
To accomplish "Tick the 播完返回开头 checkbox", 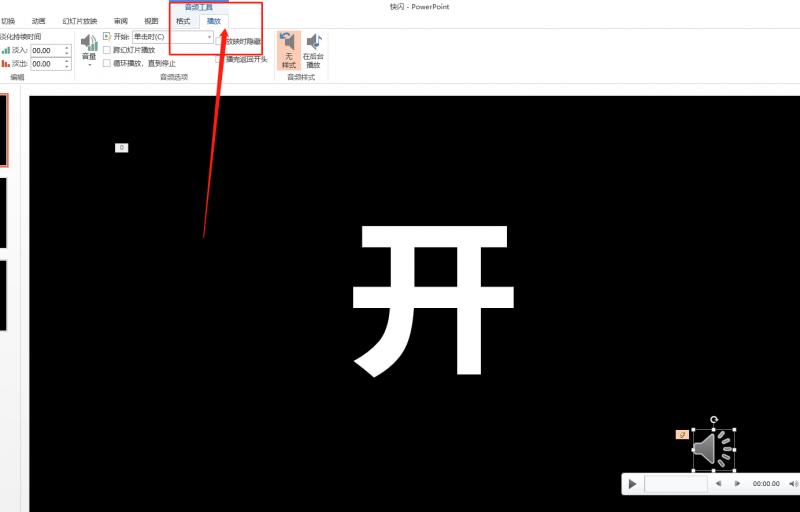I will tap(219, 59).
